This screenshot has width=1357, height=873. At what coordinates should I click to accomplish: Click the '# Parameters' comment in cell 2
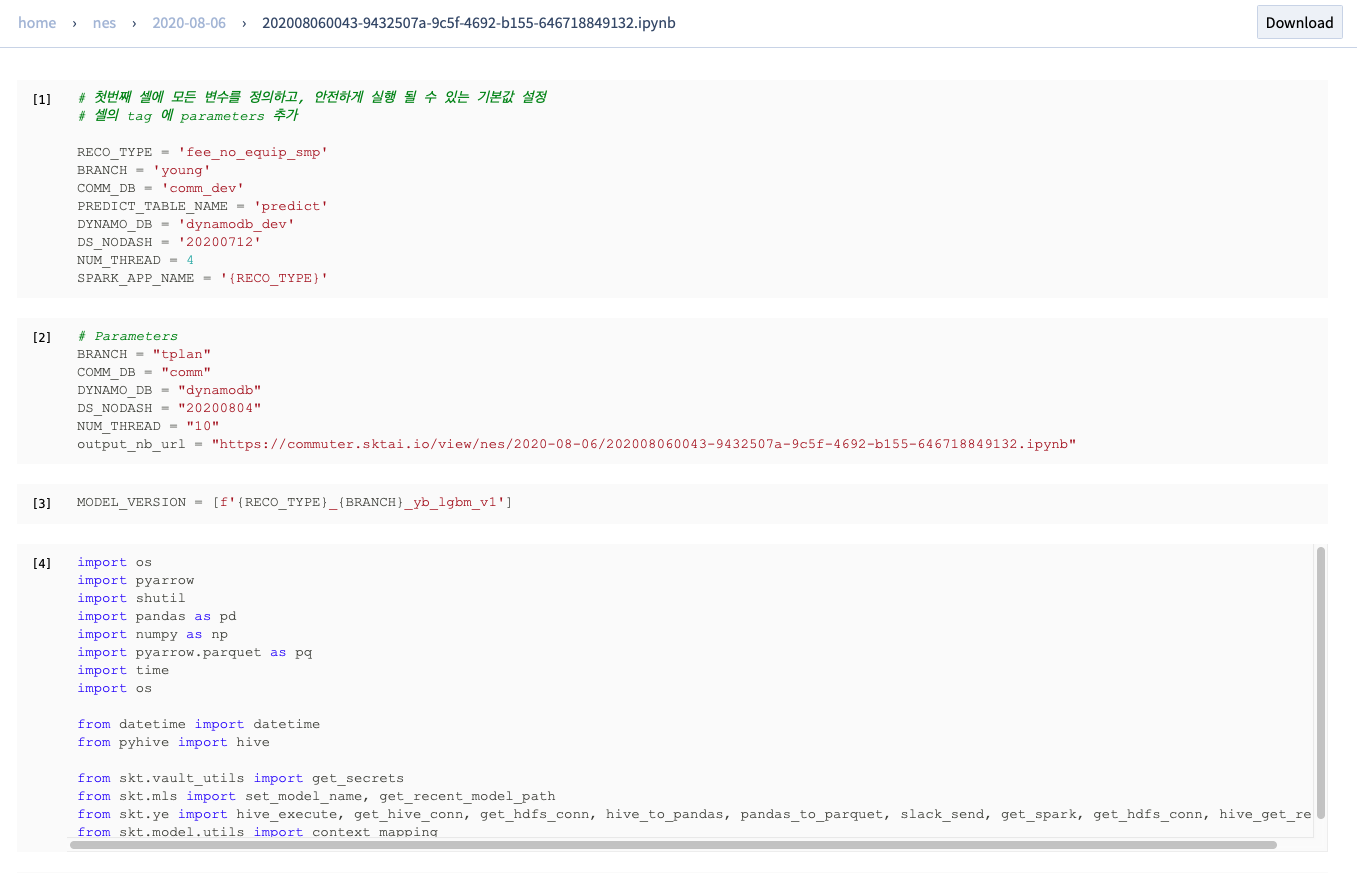[x=128, y=336]
